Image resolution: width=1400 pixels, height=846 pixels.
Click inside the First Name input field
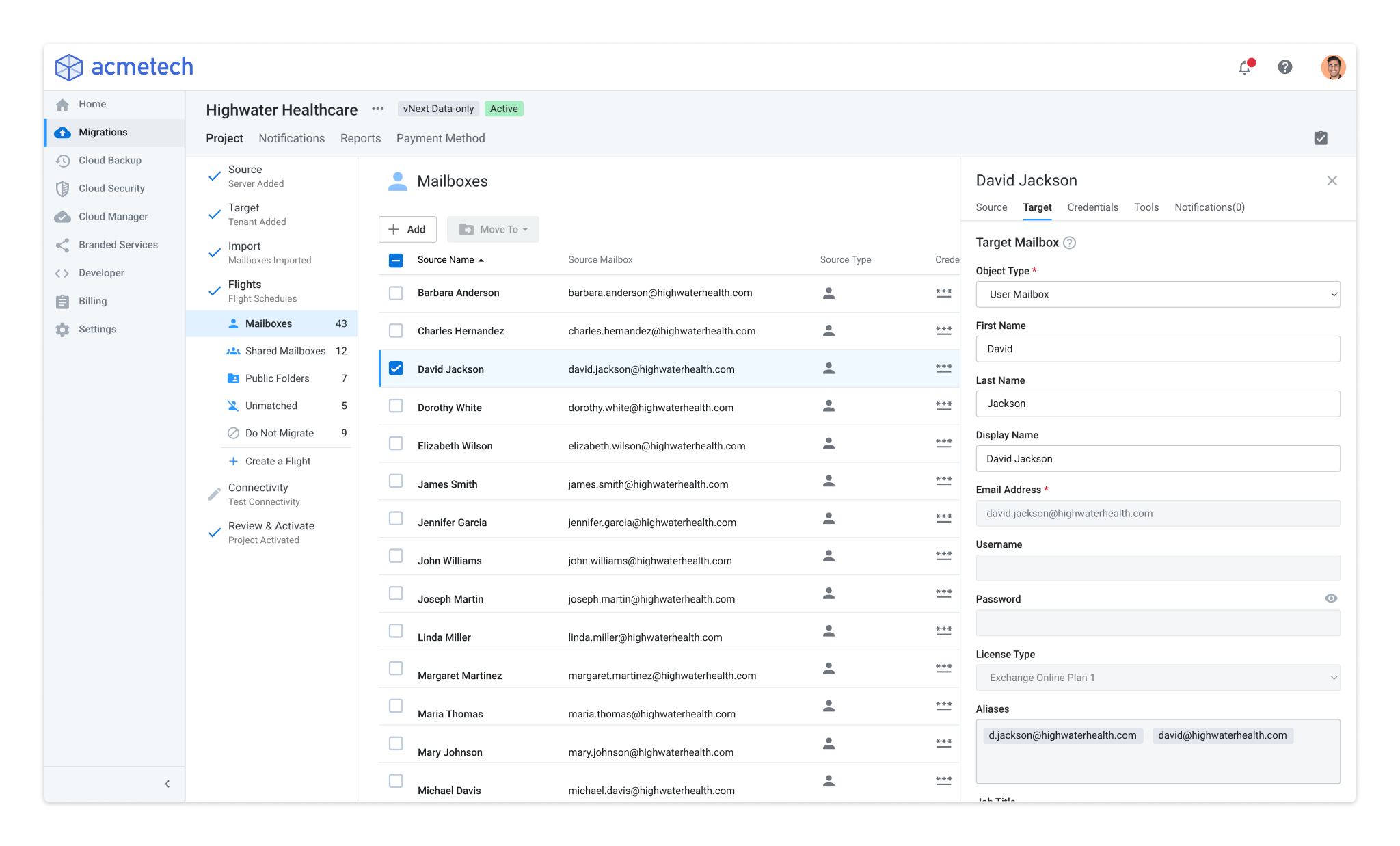tap(1157, 349)
